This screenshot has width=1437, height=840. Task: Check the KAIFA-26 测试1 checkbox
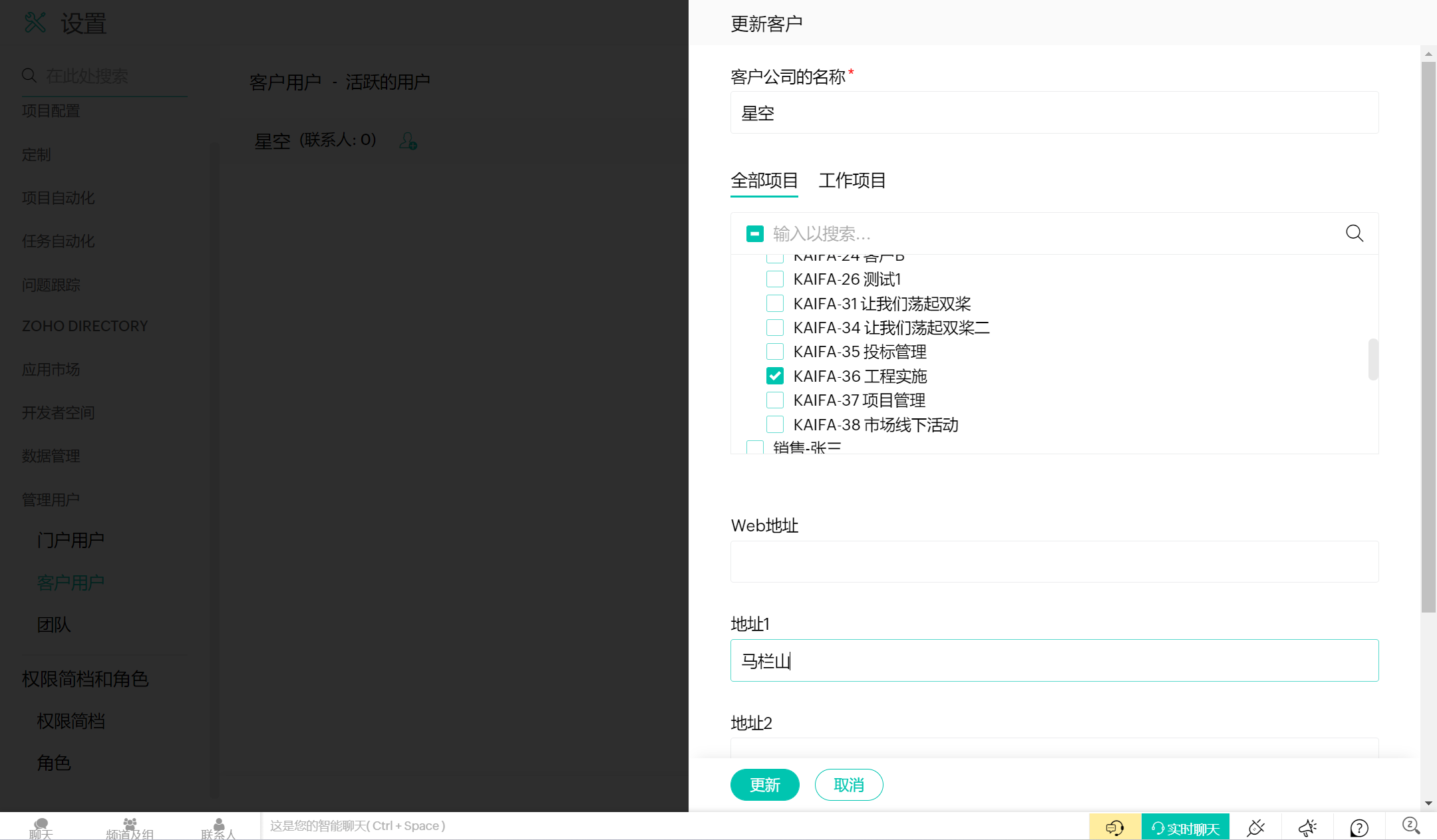tap(775, 279)
